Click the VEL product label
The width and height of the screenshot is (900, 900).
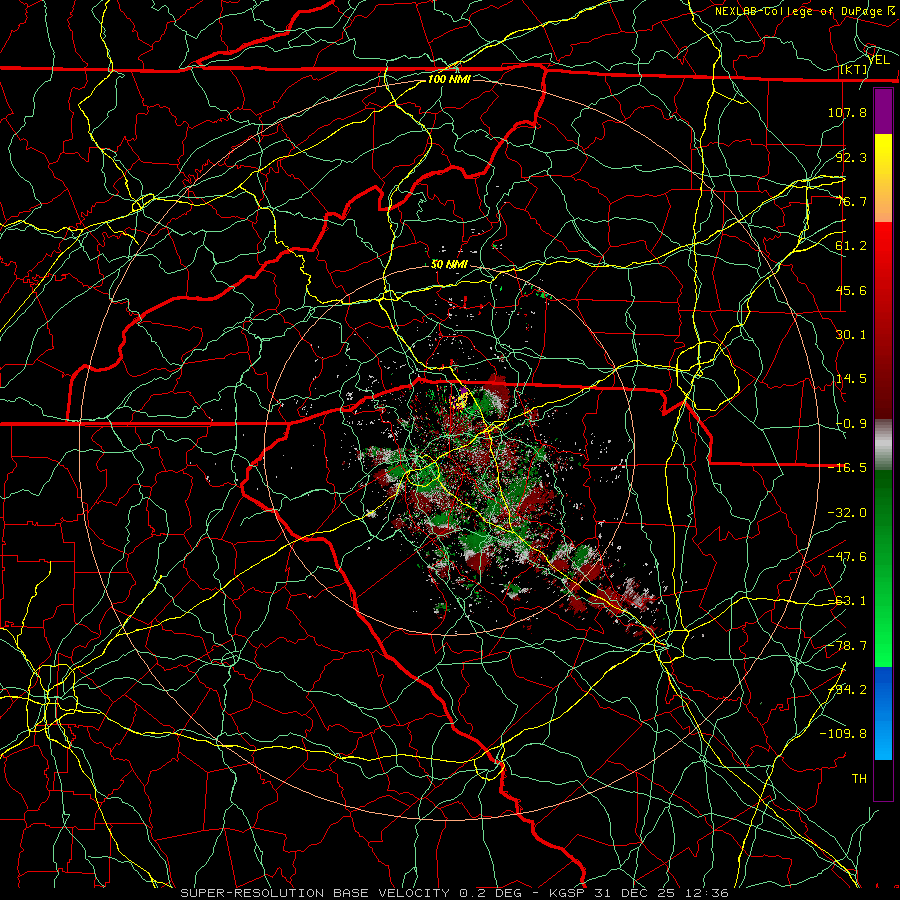(879, 59)
